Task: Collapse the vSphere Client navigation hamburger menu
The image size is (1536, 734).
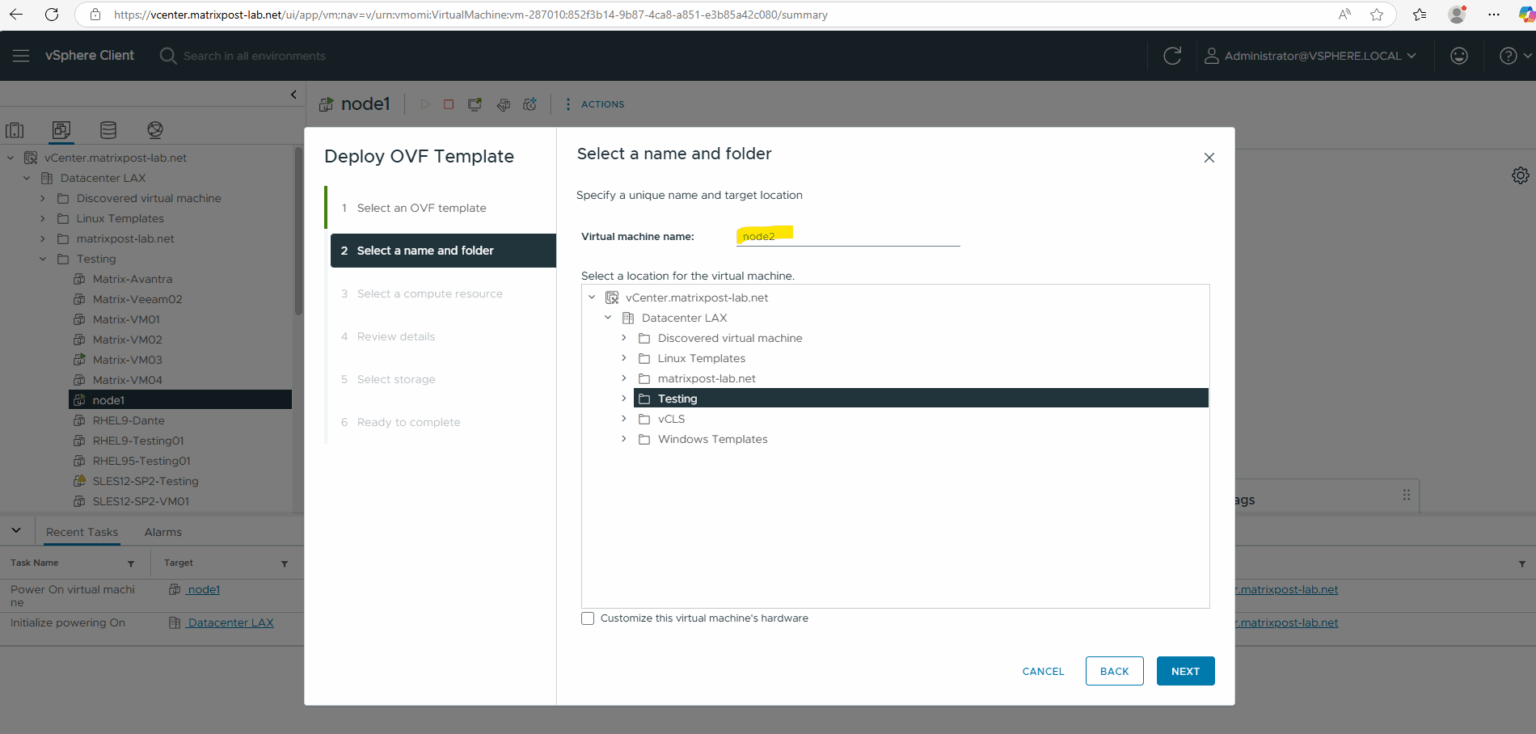Action: tap(21, 55)
